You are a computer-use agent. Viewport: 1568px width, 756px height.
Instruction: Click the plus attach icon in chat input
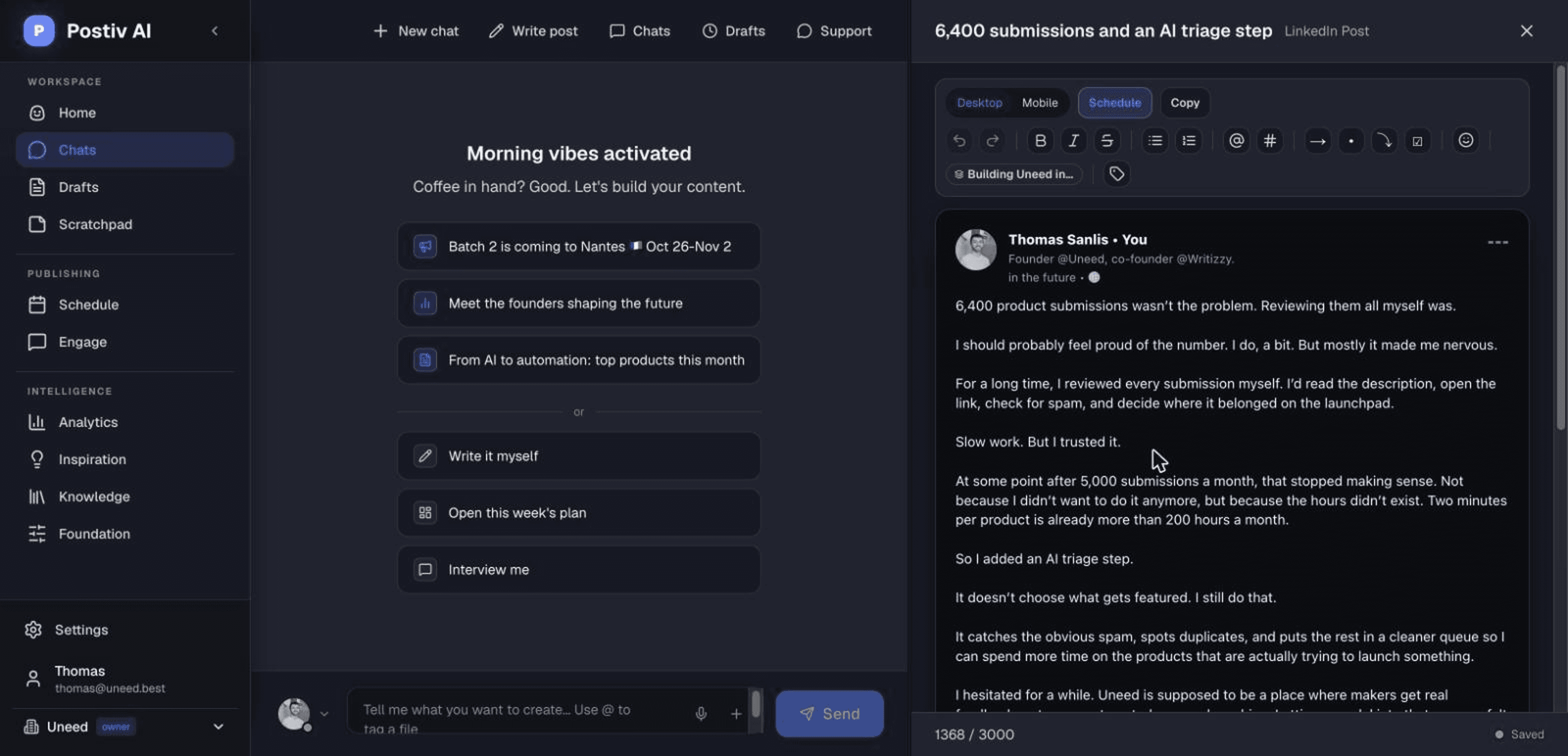pyautogui.click(x=736, y=713)
